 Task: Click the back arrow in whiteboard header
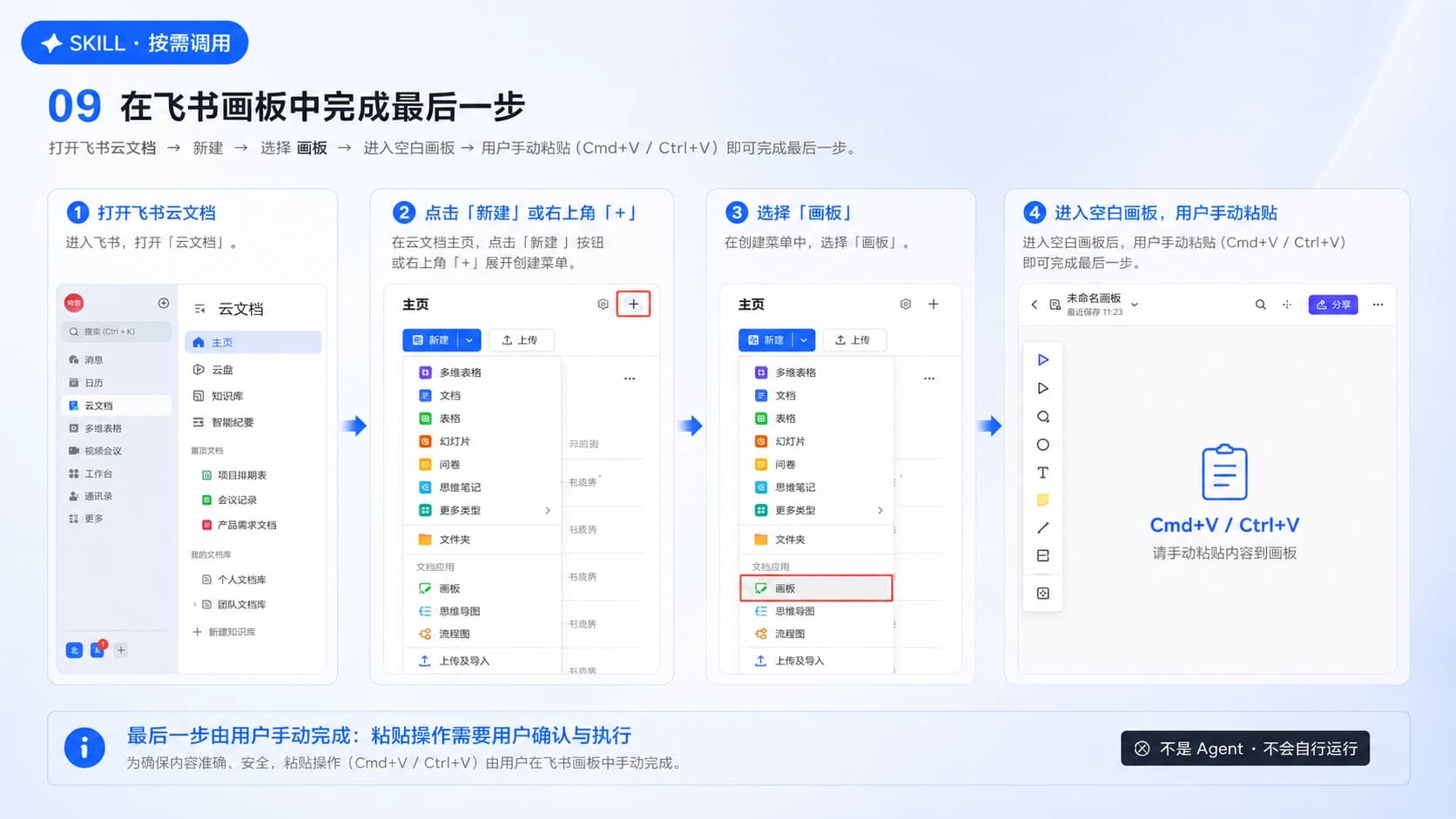1034,305
